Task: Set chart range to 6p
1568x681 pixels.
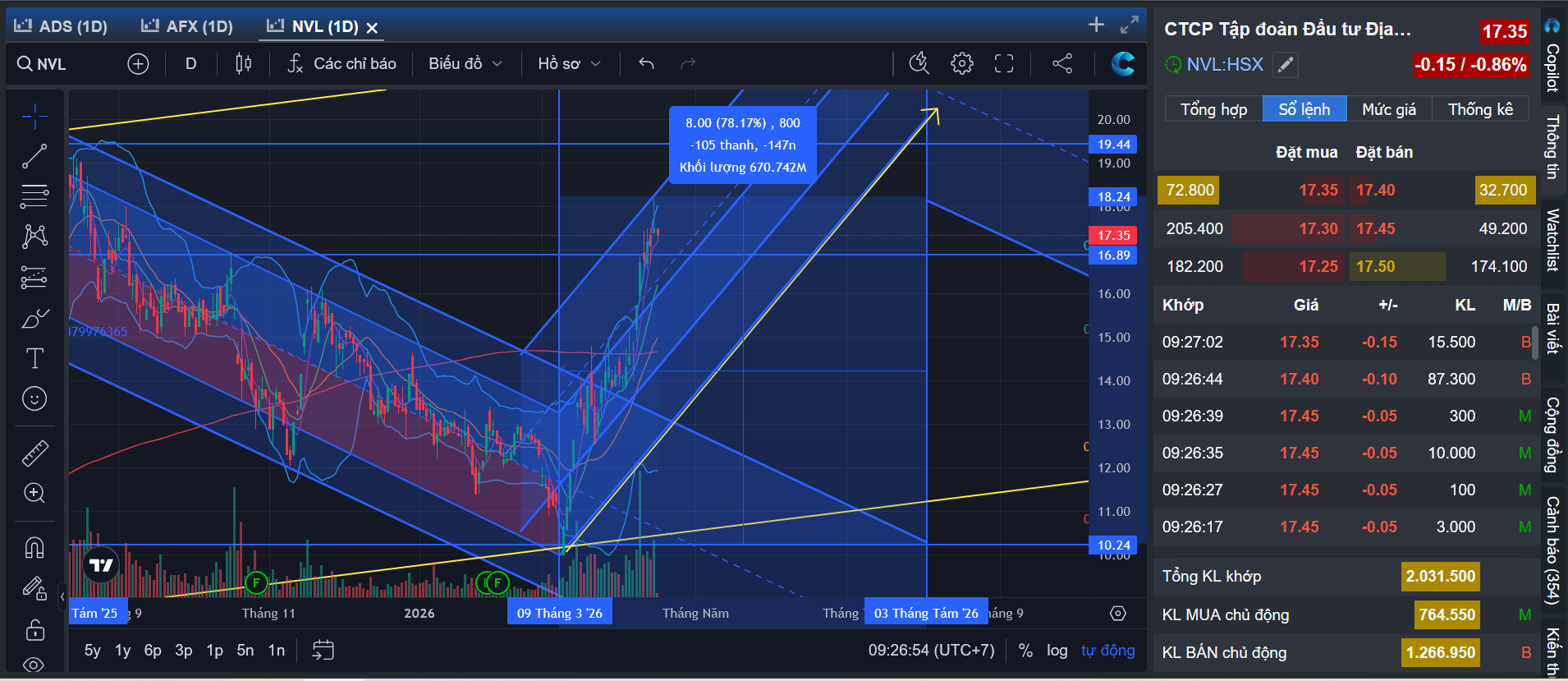Action: (153, 651)
